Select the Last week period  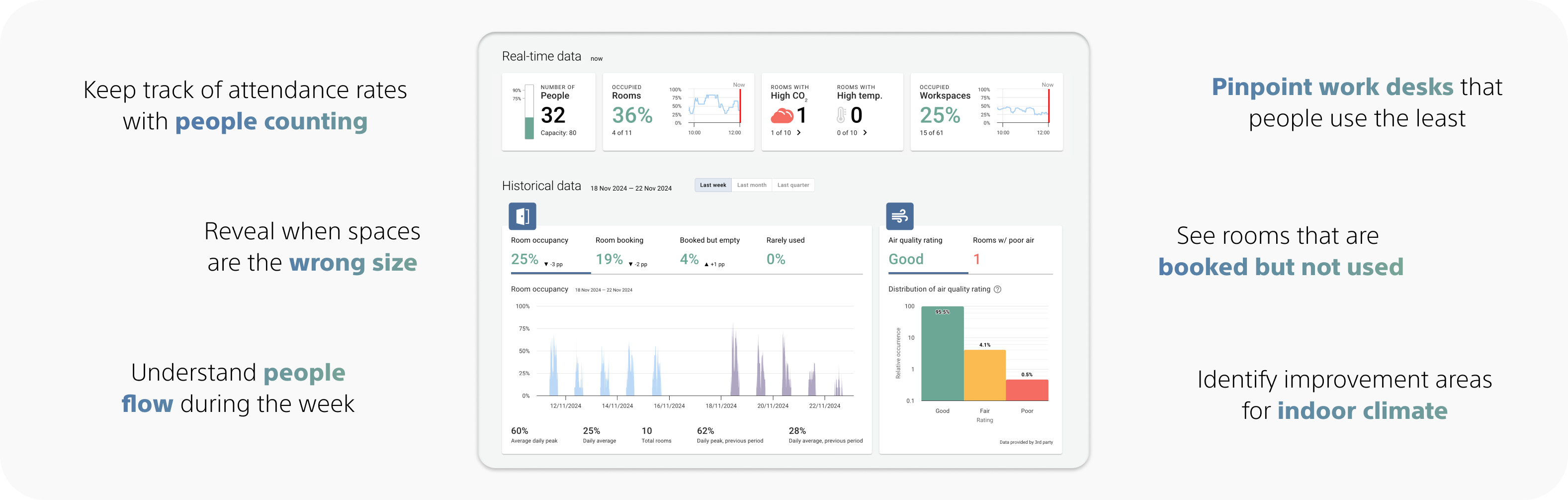pyautogui.click(x=713, y=185)
